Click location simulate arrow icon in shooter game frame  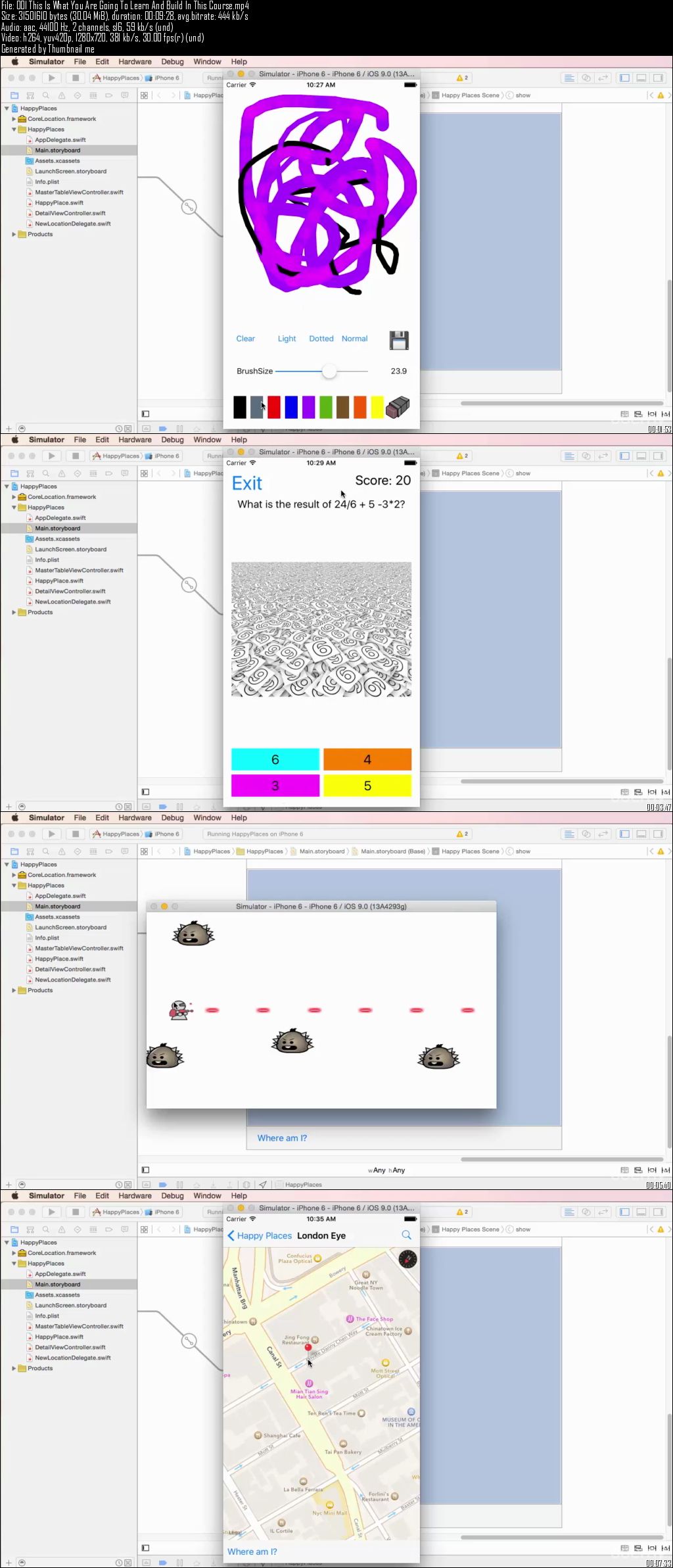click(x=263, y=1185)
